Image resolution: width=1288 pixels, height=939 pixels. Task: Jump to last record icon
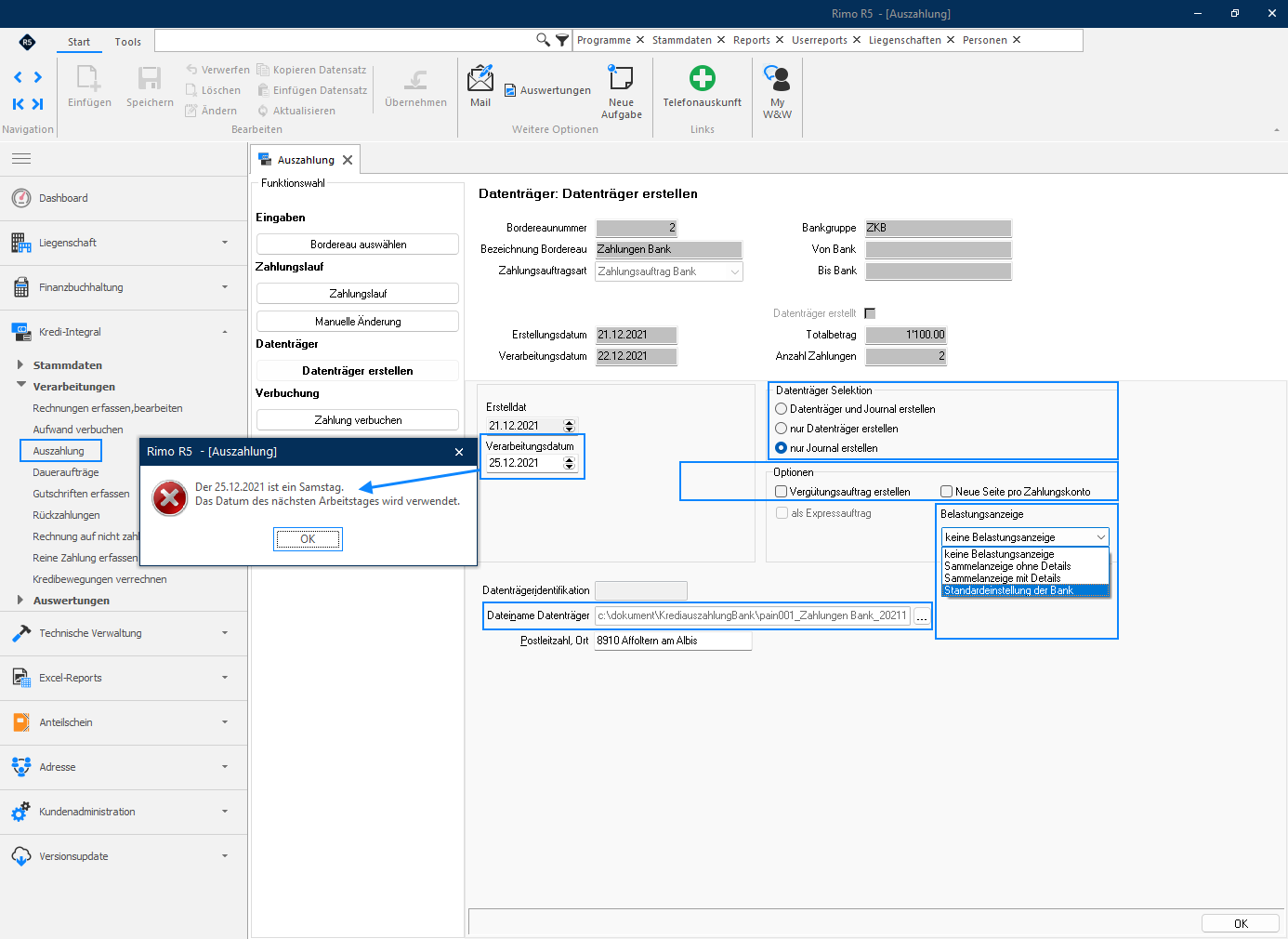coord(38,104)
